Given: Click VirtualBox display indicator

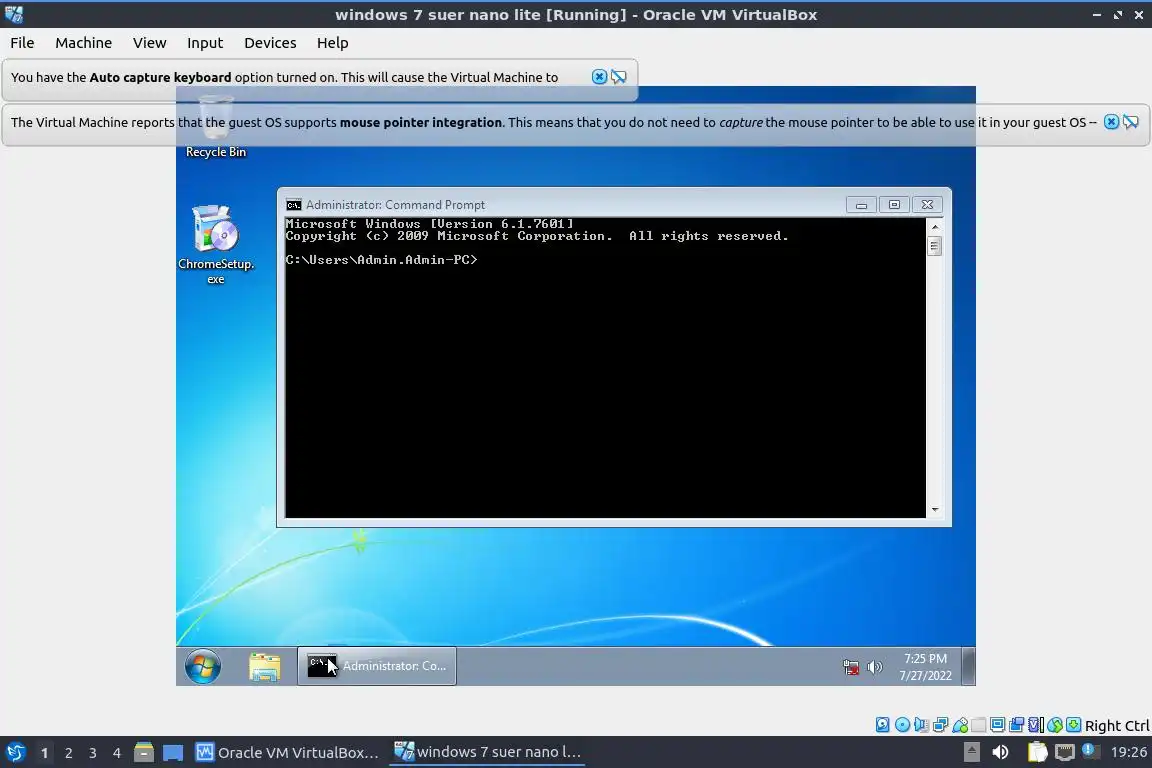Looking at the screenshot, I should (x=998, y=725).
